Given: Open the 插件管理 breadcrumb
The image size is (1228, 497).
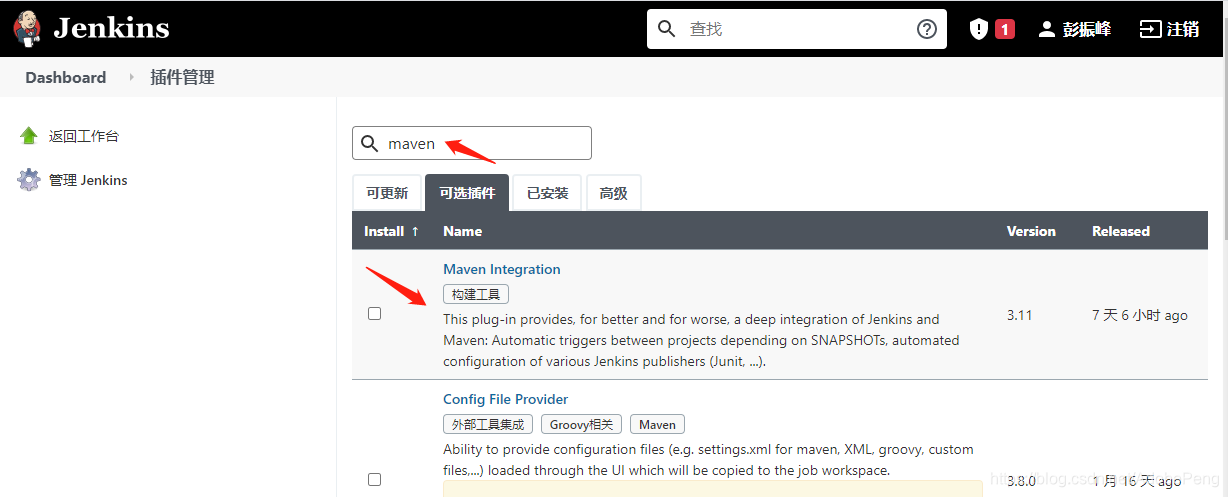Looking at the screenshot, I should coord(182,77).
